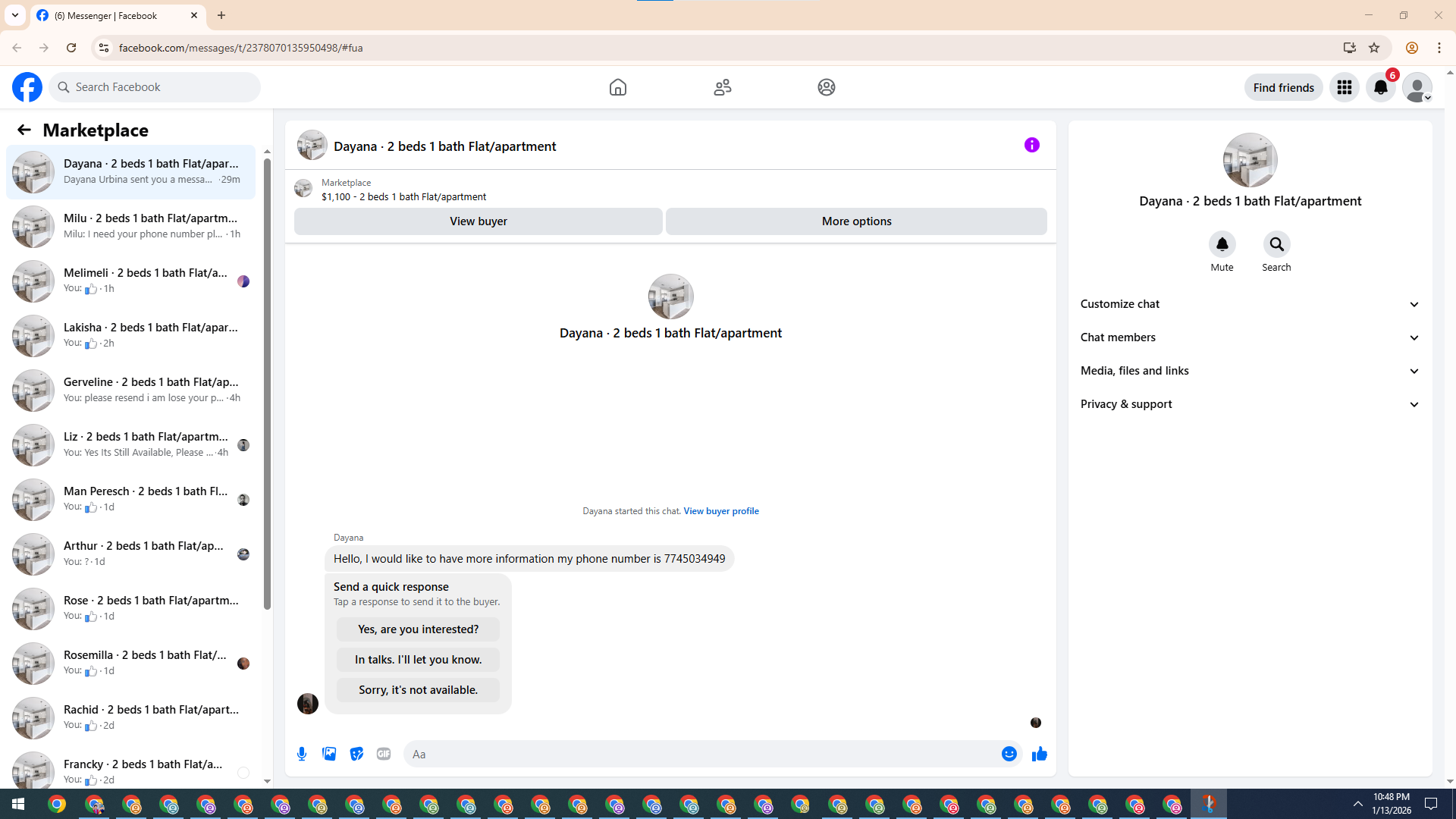Image resolution: width=1456 pixels, height=819 pixels.
Task: Open the sticker picker icon
Action: 356,754
